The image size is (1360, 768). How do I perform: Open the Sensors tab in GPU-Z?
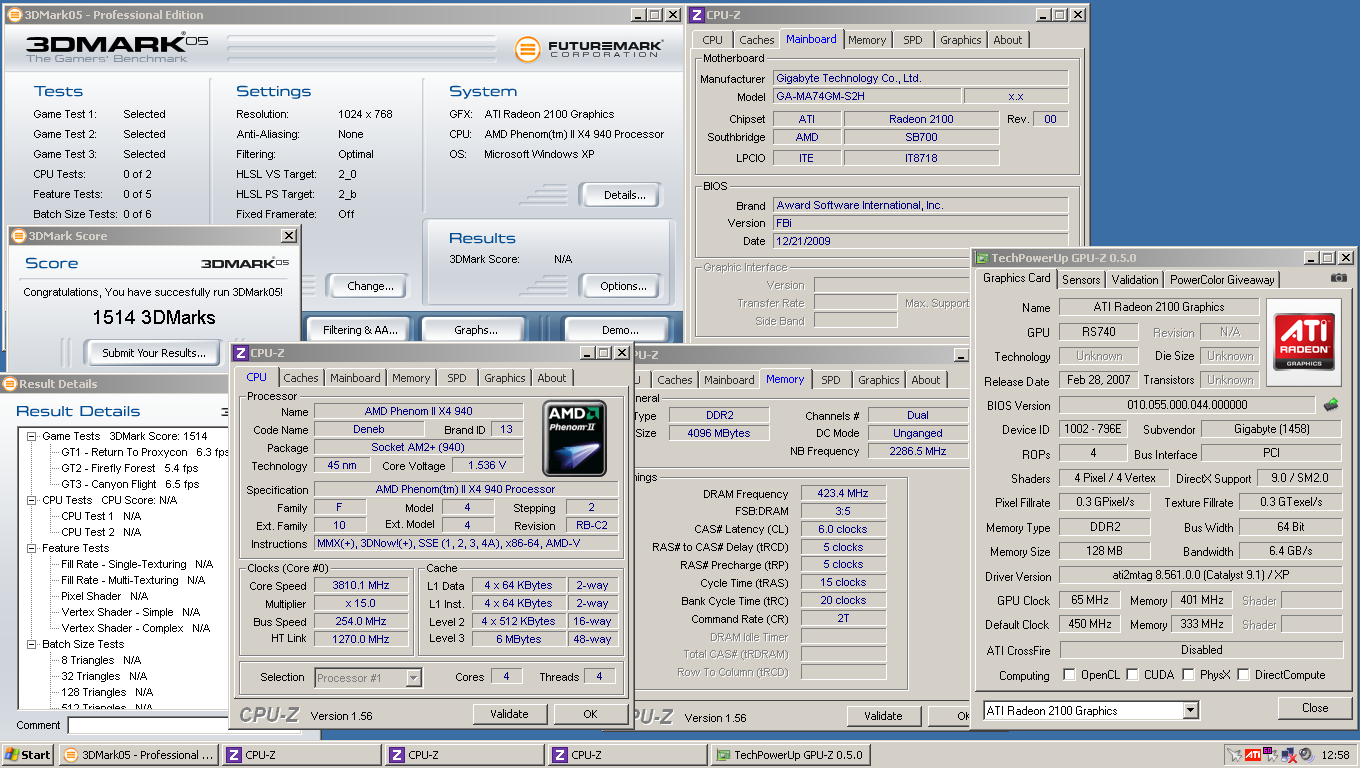click(x=1081, y=280)
